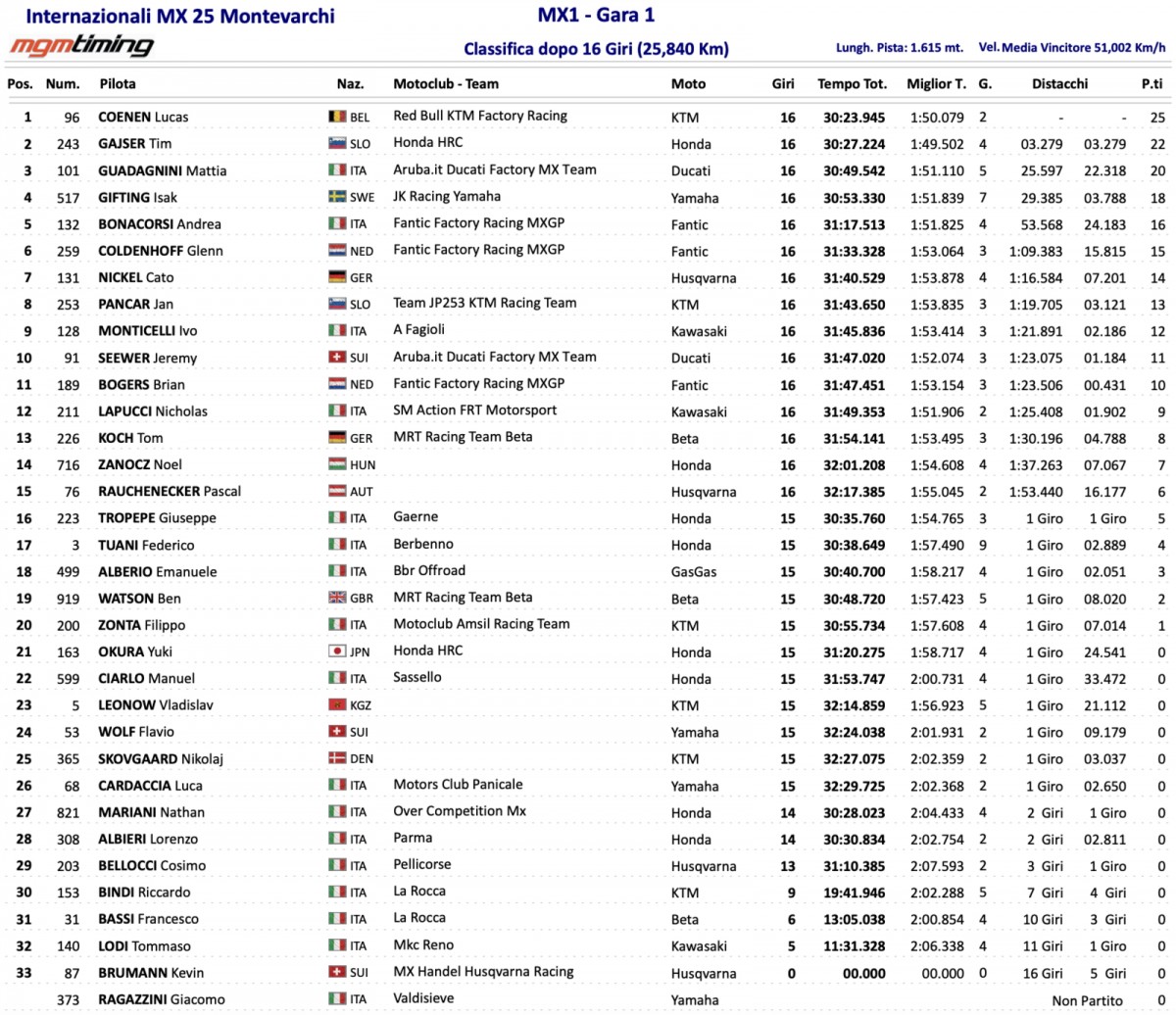Click the Italian flag in GUADAGNINI Mattia's row

pyautogui.click(x=337, y=170)
